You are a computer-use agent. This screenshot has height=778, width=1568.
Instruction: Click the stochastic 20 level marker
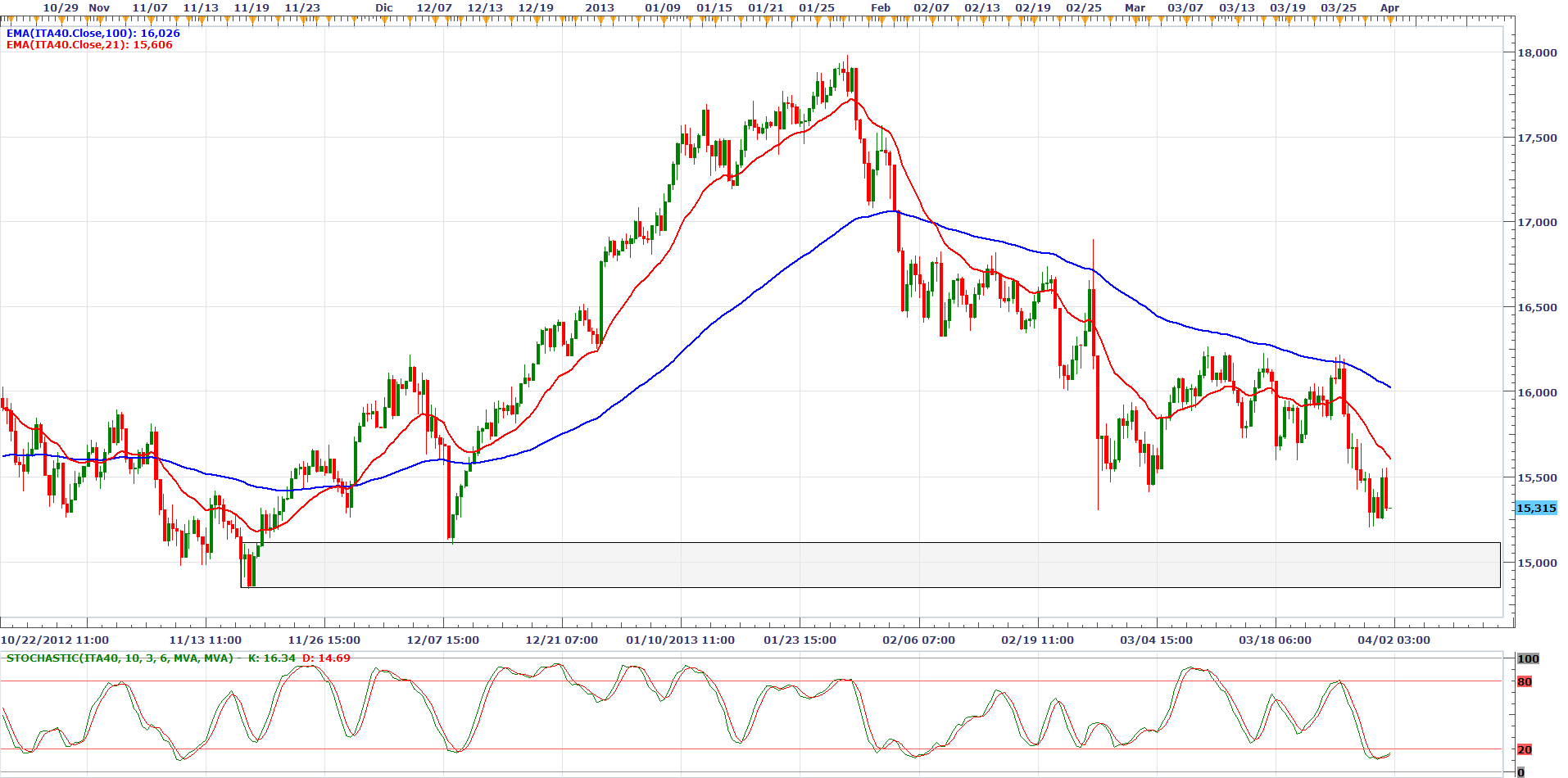(x=1525, y=750)
